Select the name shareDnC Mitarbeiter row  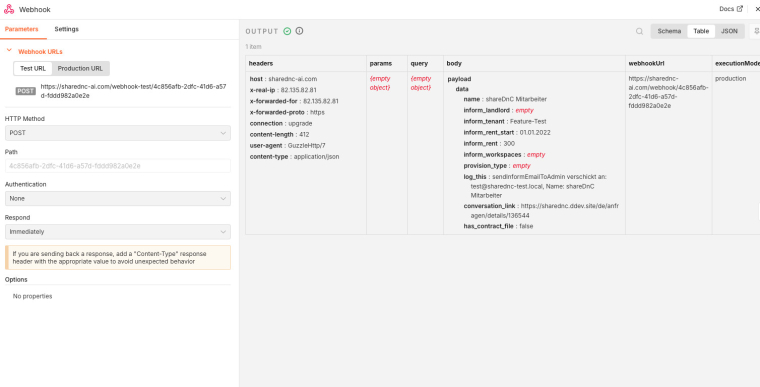point(505,99)
